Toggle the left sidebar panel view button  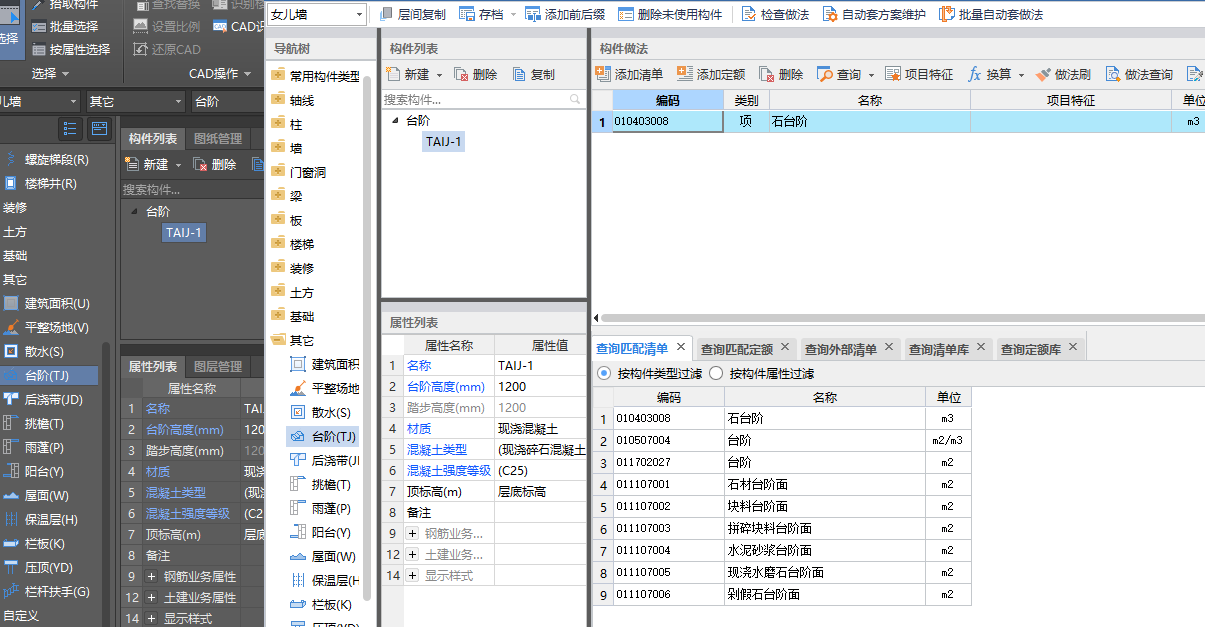98,128
